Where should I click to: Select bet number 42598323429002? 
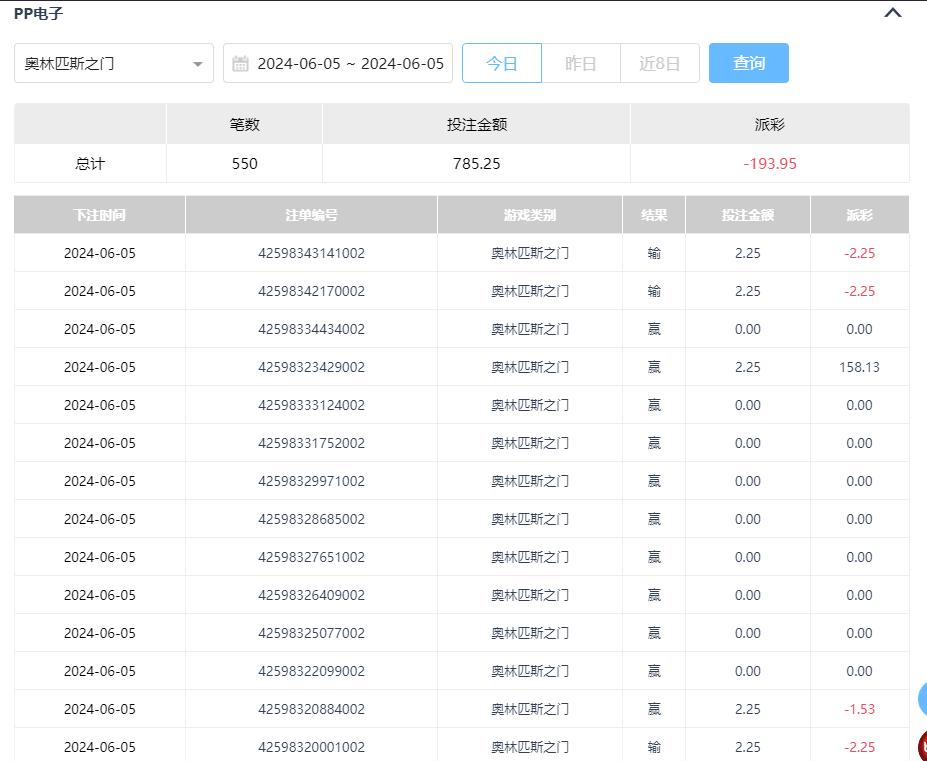(x=311, y=367)
